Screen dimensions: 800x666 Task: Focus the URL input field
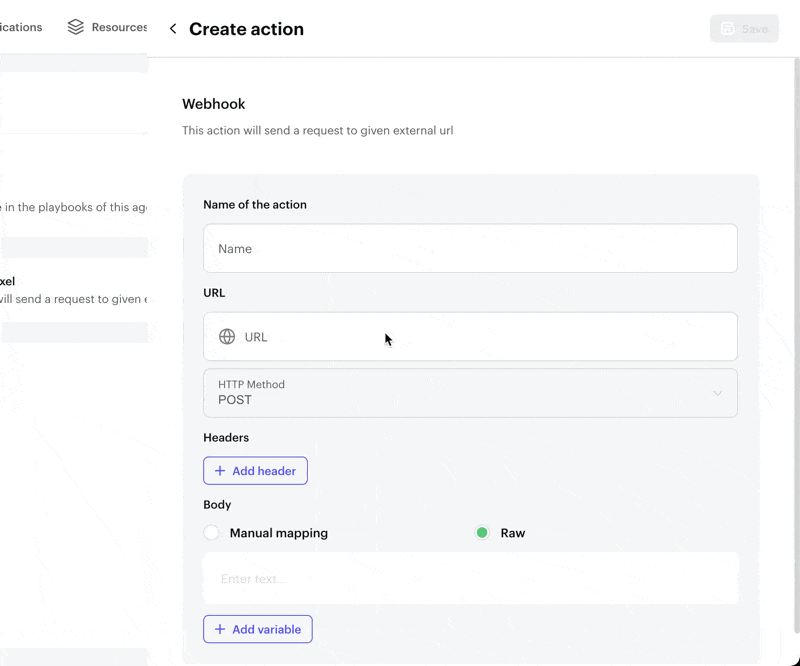pos(470,337)
